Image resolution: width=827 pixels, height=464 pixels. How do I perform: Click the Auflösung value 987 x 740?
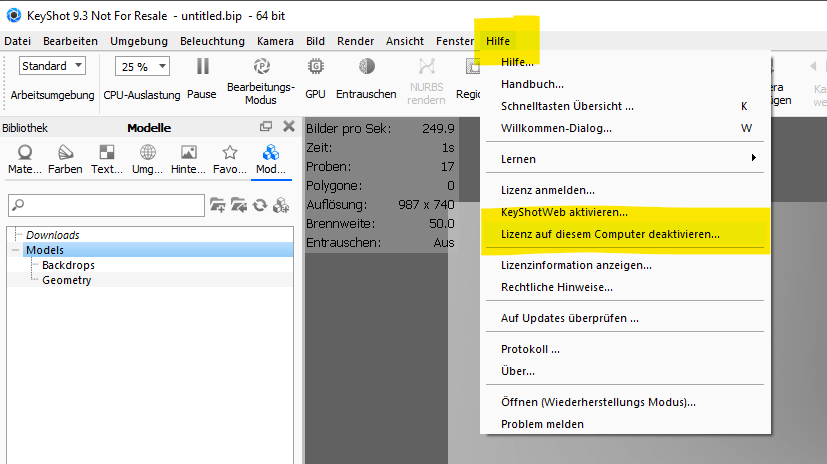(x=426, y=205)
